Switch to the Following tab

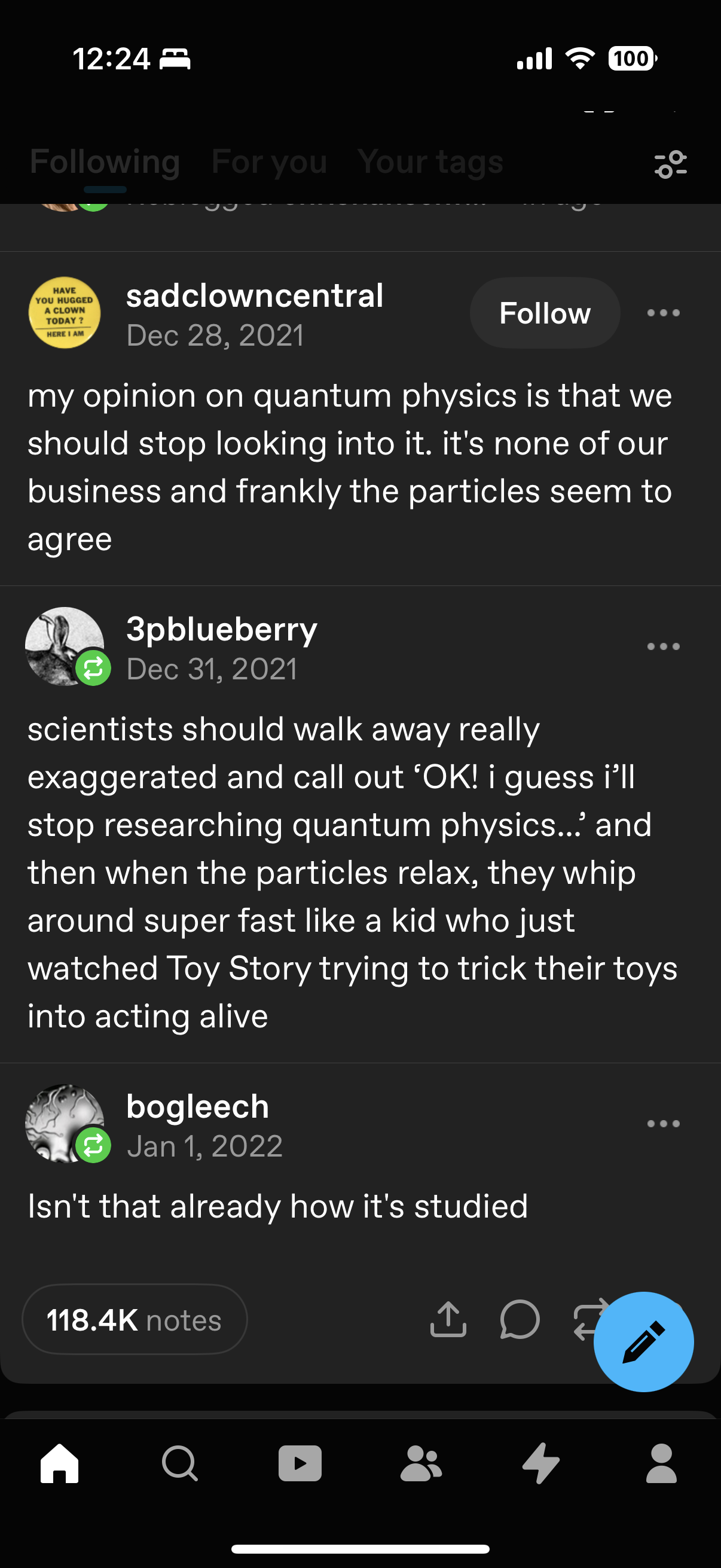tap(105, 162)
